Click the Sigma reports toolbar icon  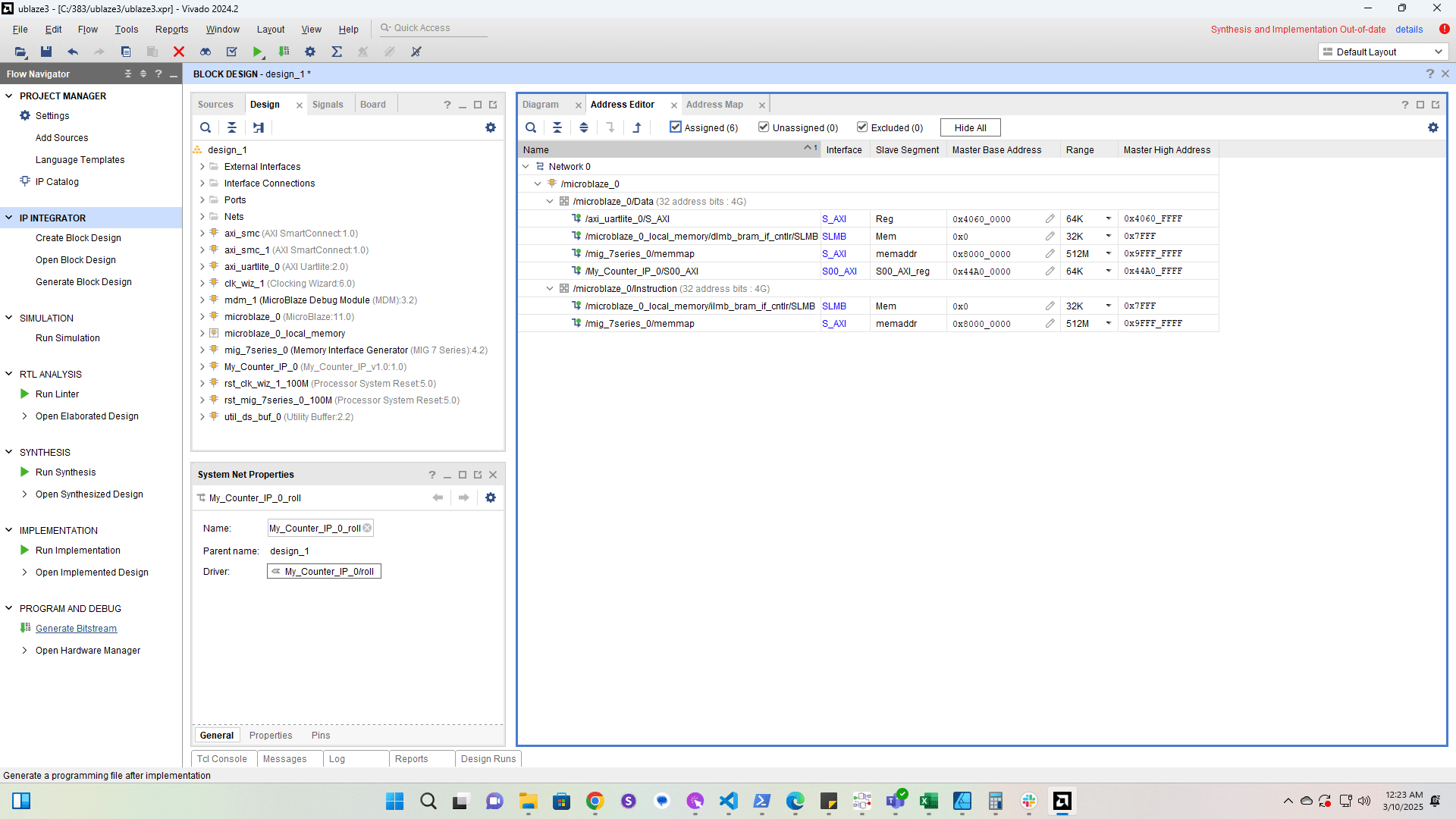tap(337, 52)
